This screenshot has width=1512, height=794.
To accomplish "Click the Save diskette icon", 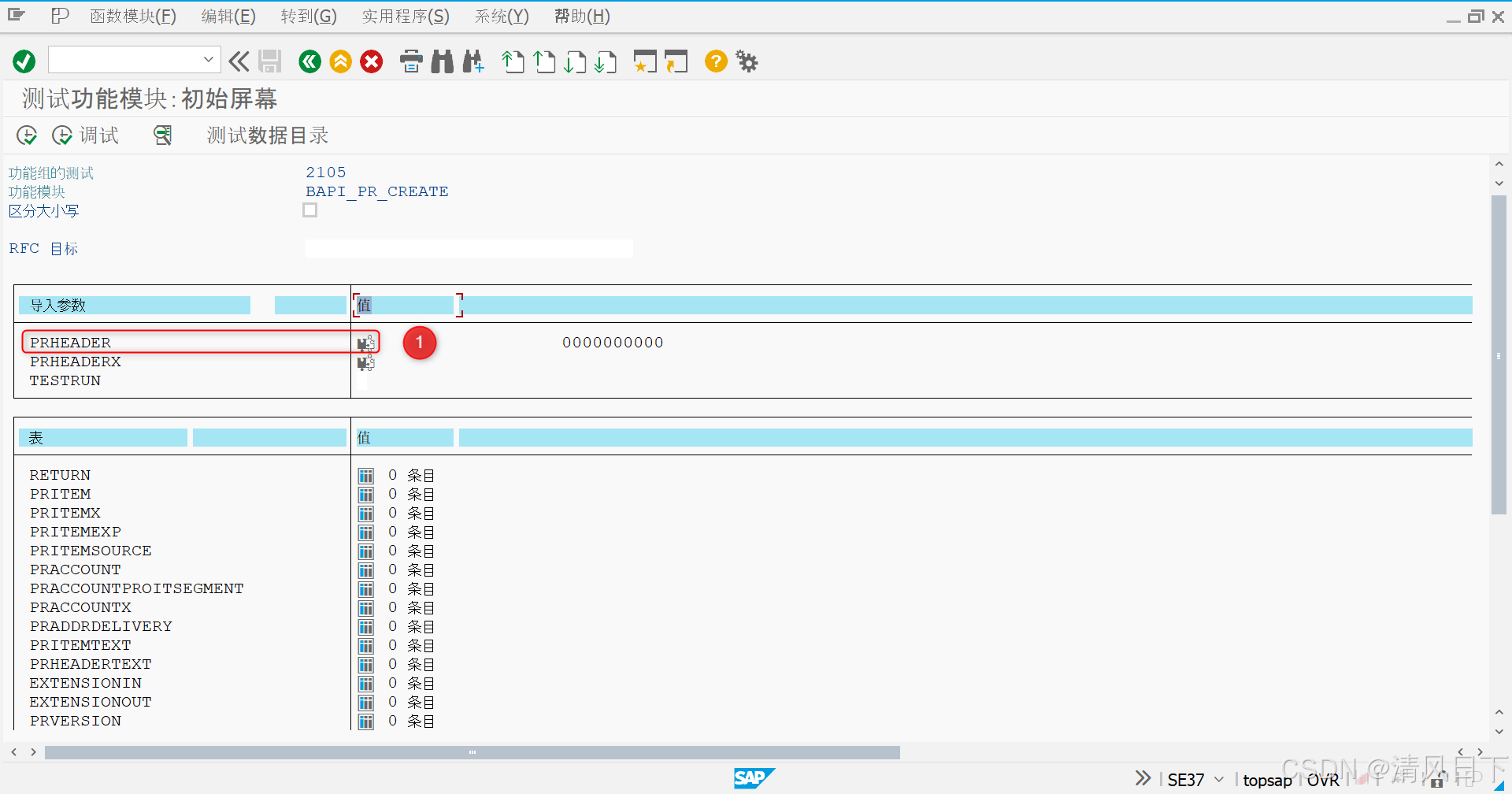I will point(270,61).
